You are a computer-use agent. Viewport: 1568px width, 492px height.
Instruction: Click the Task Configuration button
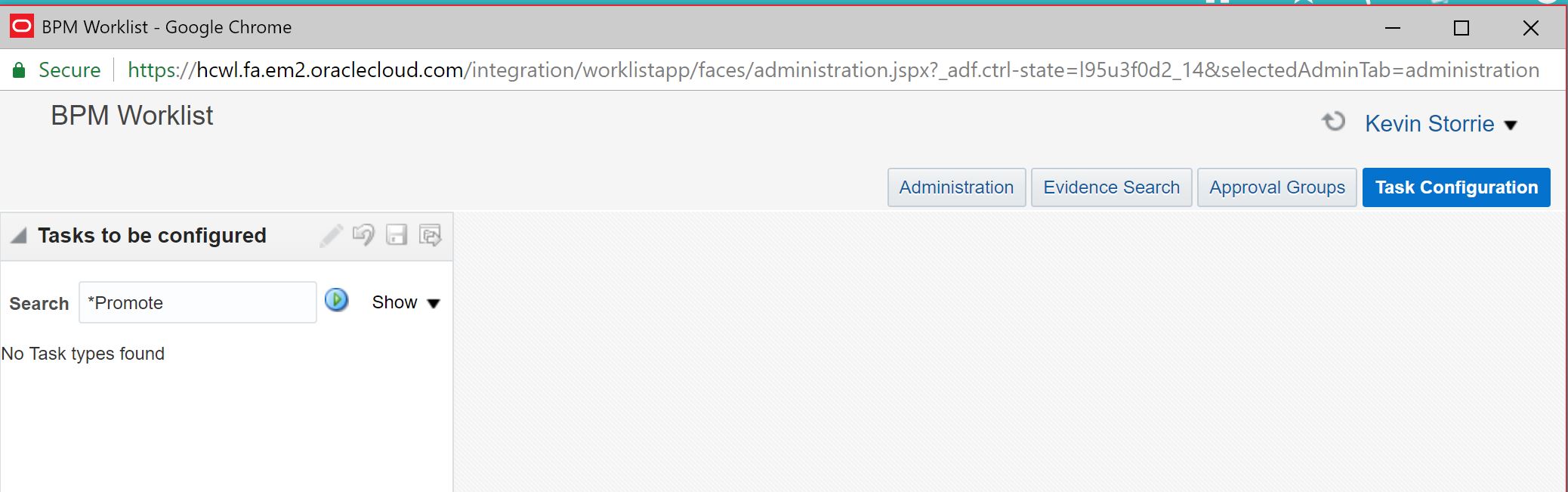click(x=1456, y=187)
